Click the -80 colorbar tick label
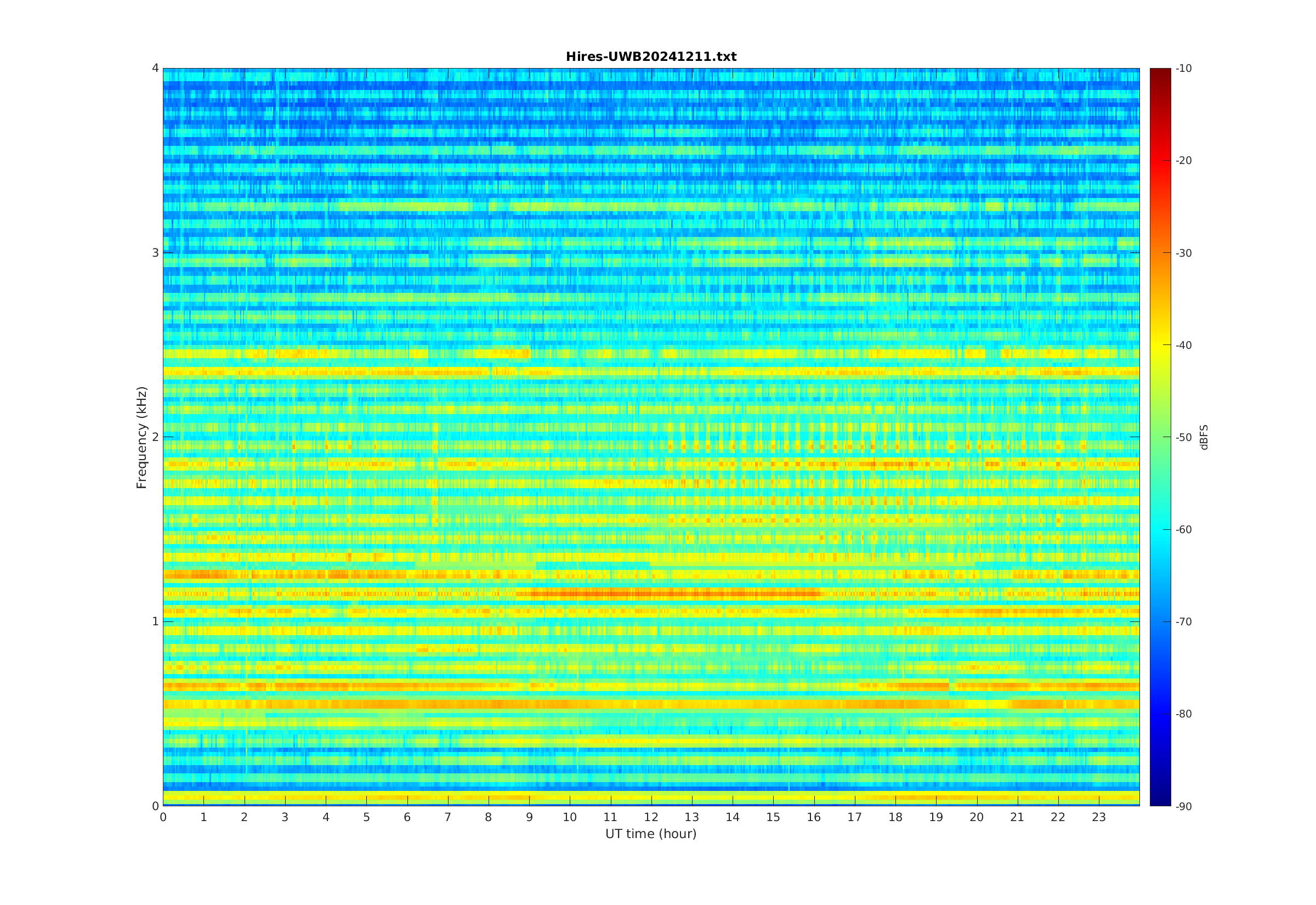This screenshot has height=905, width=1316. coord(1183,714)
